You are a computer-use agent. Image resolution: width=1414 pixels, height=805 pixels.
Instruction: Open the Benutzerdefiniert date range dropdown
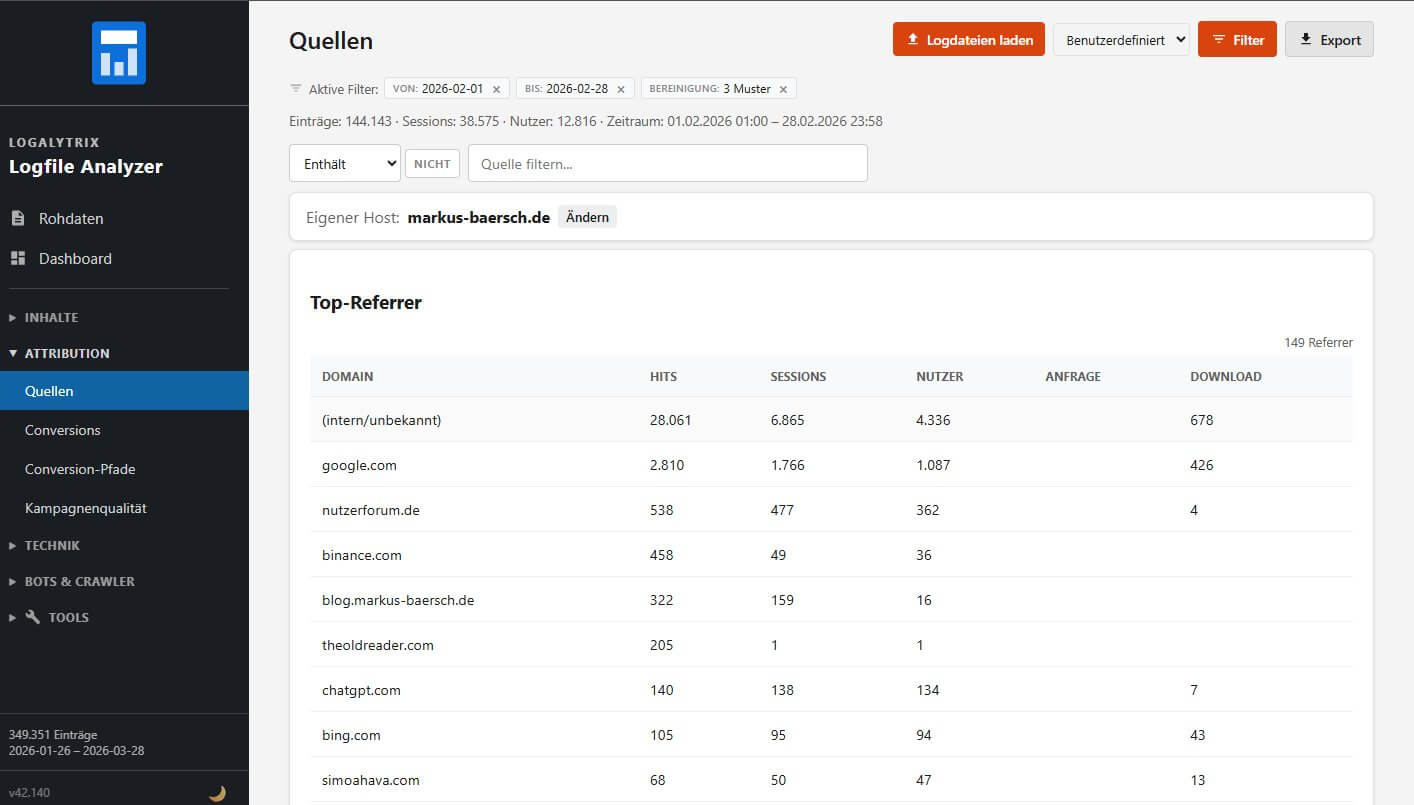click(x=1120, y=40)
